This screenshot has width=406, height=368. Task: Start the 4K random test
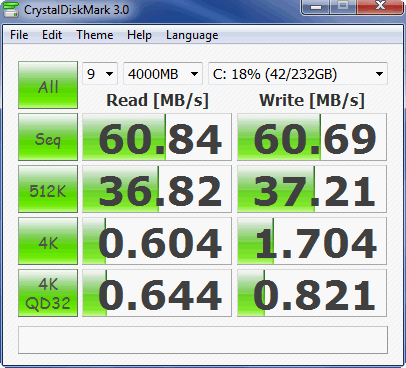pos(48,241)
